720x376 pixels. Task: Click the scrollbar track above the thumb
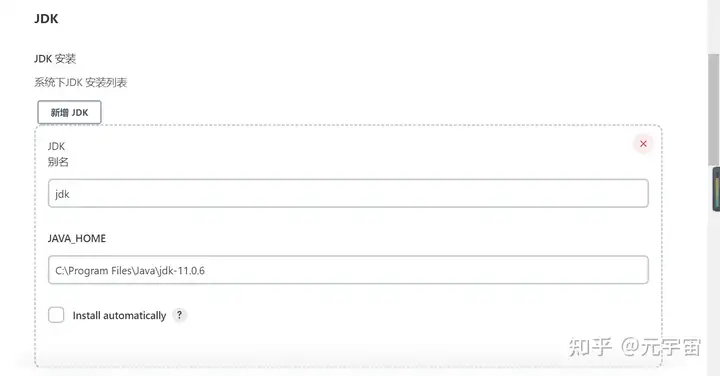click(x=713, y=27)
